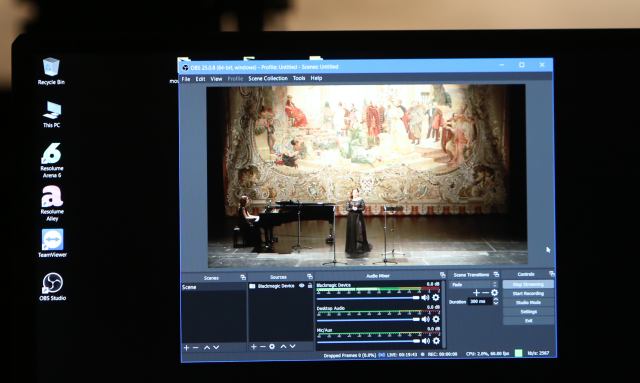Image resolution: width=640 pixels, height=383 pixels.
Task: Adjust Desktop Audio volume slider
Action: pyautogui.click(x=369, y=319)
